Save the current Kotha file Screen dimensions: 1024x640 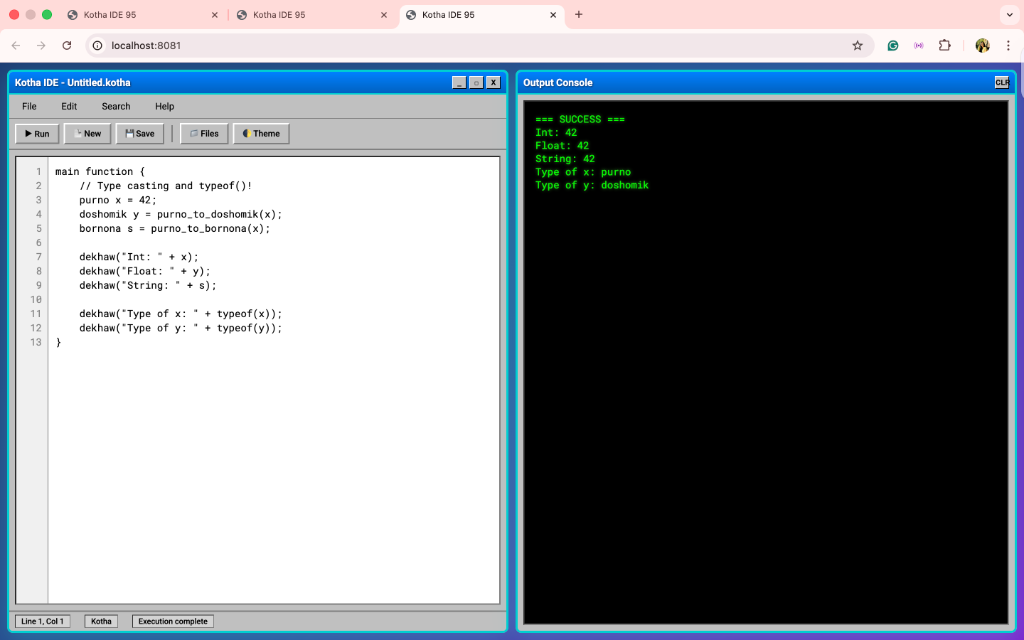(139, 132)
